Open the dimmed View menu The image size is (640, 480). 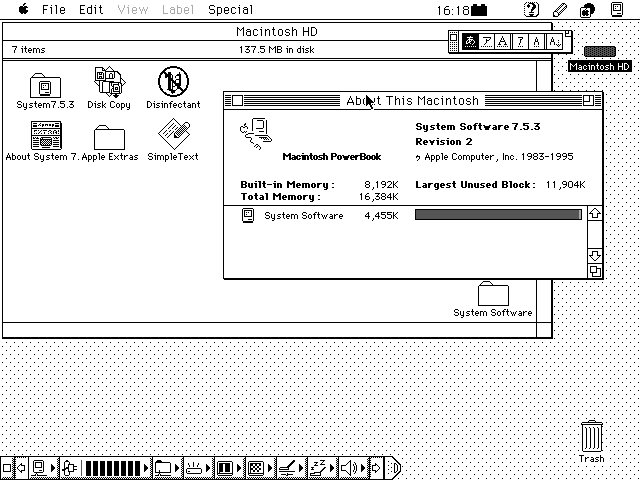(x=133, y=9)
